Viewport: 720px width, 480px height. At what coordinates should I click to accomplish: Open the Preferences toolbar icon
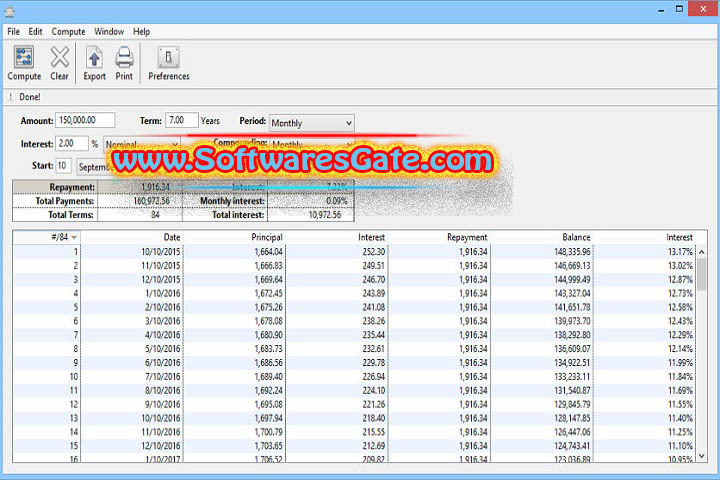tap(169, 63)
